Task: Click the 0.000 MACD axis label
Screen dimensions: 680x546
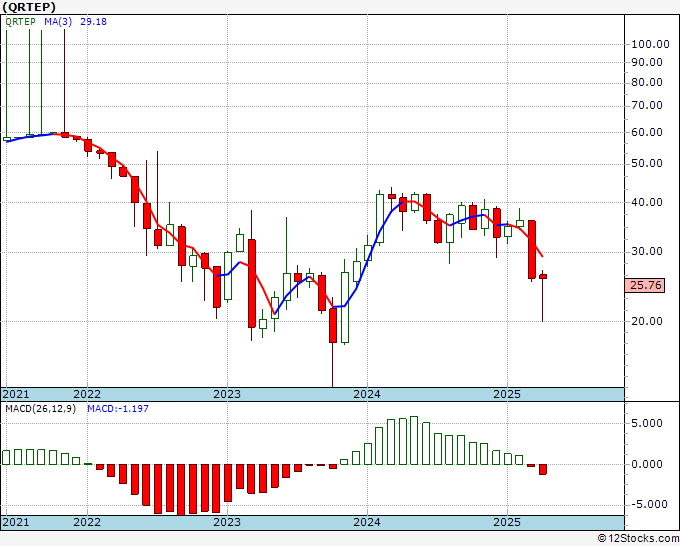Action: tap(647, 464)
